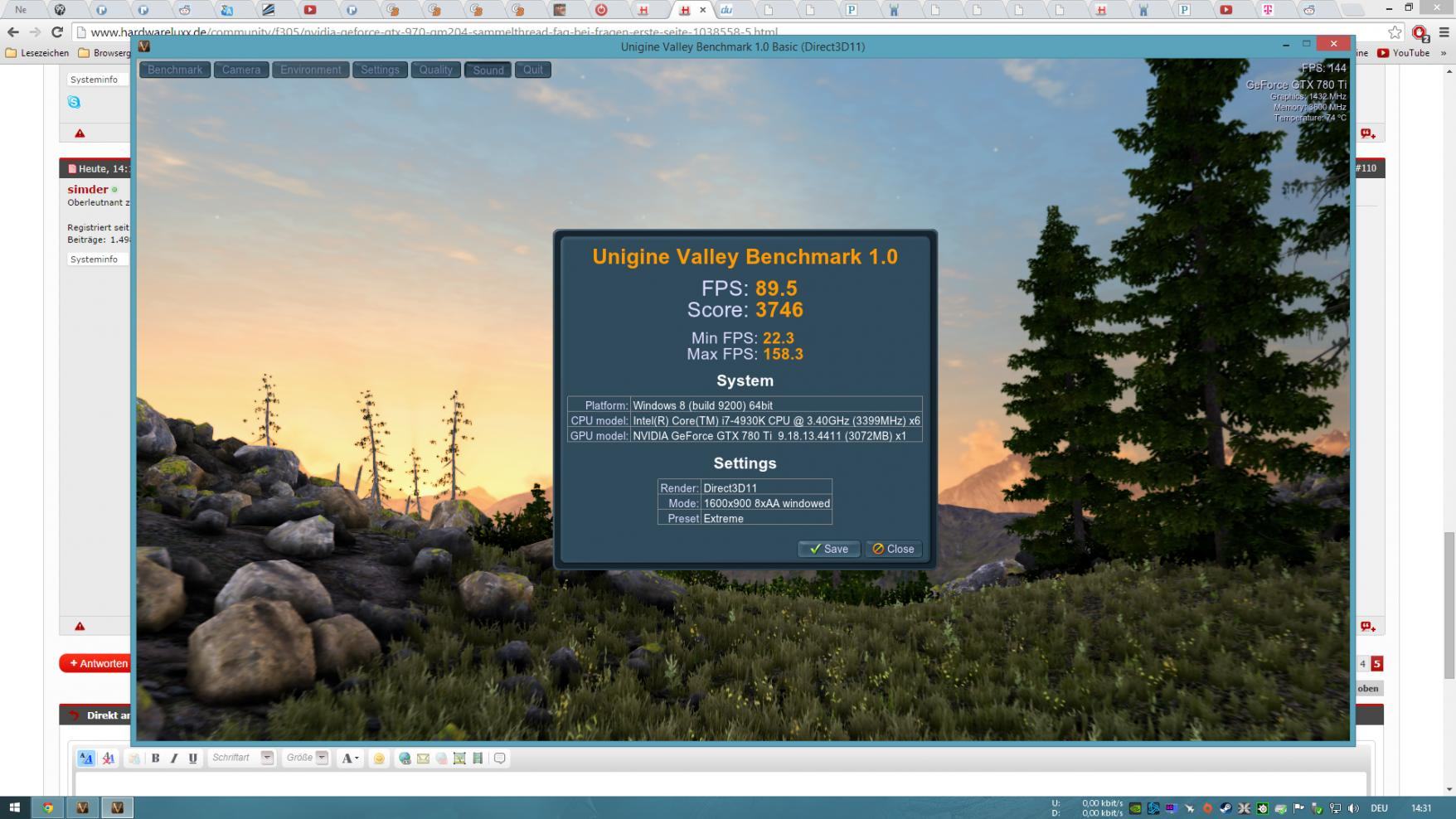Switch to the Telekom T tab
Viewport: 1456px width, 819px height.
pos(1267,10)
